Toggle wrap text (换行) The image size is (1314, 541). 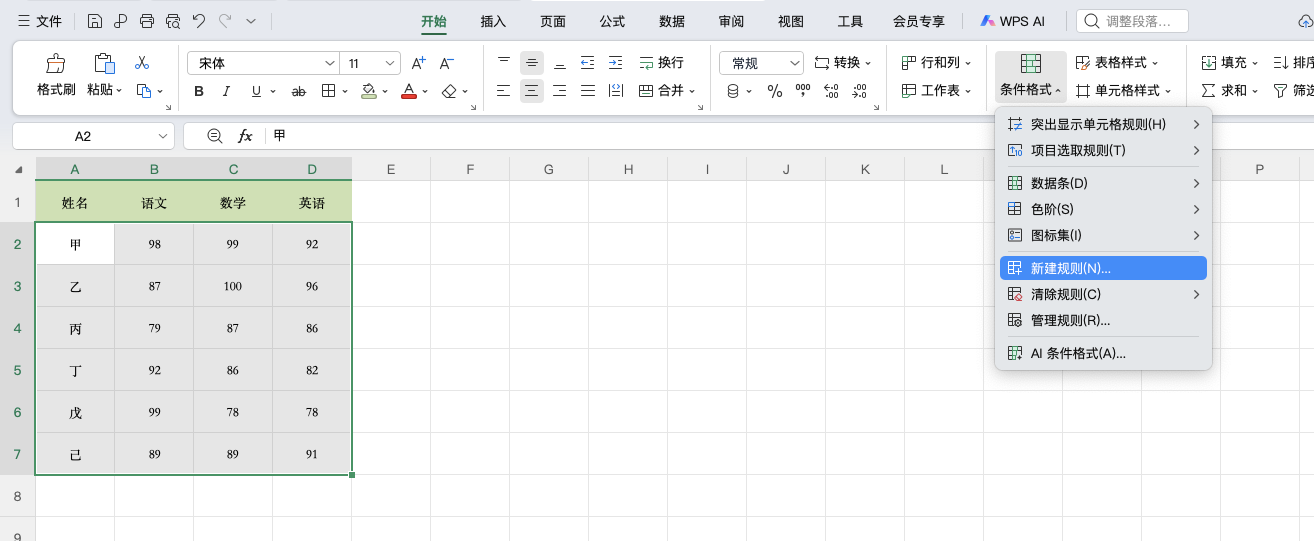click(662, 63)
